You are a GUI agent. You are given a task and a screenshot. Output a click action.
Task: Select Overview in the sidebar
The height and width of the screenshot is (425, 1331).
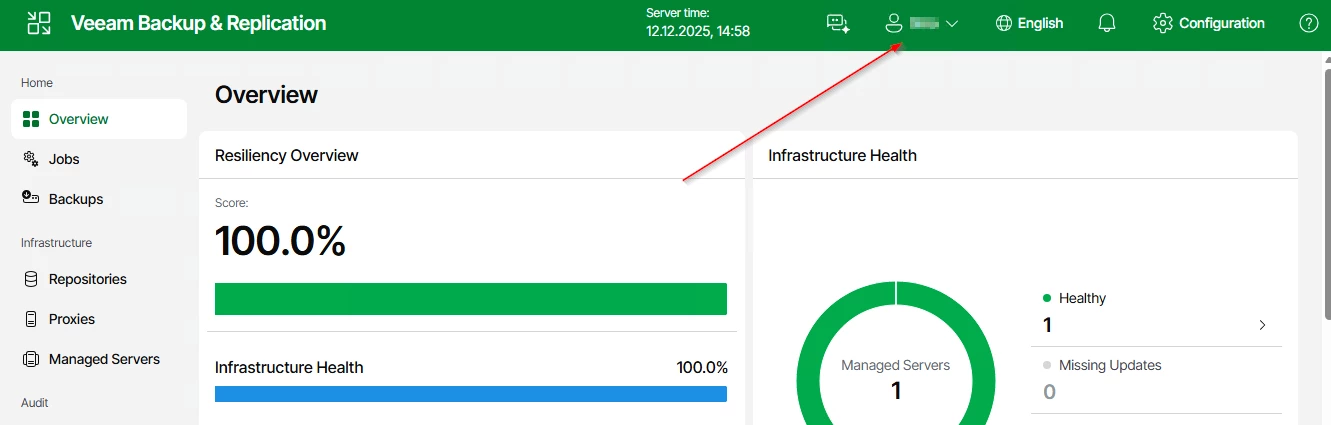(x=99, y=119)
